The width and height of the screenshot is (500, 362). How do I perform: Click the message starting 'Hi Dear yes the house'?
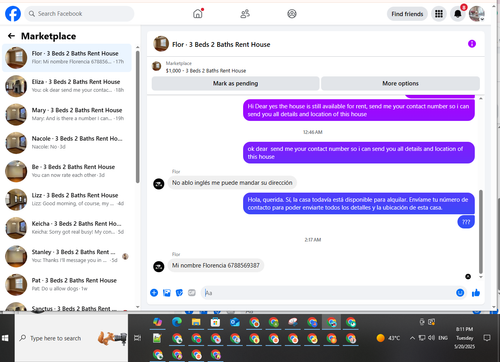[x=359, y=110]
